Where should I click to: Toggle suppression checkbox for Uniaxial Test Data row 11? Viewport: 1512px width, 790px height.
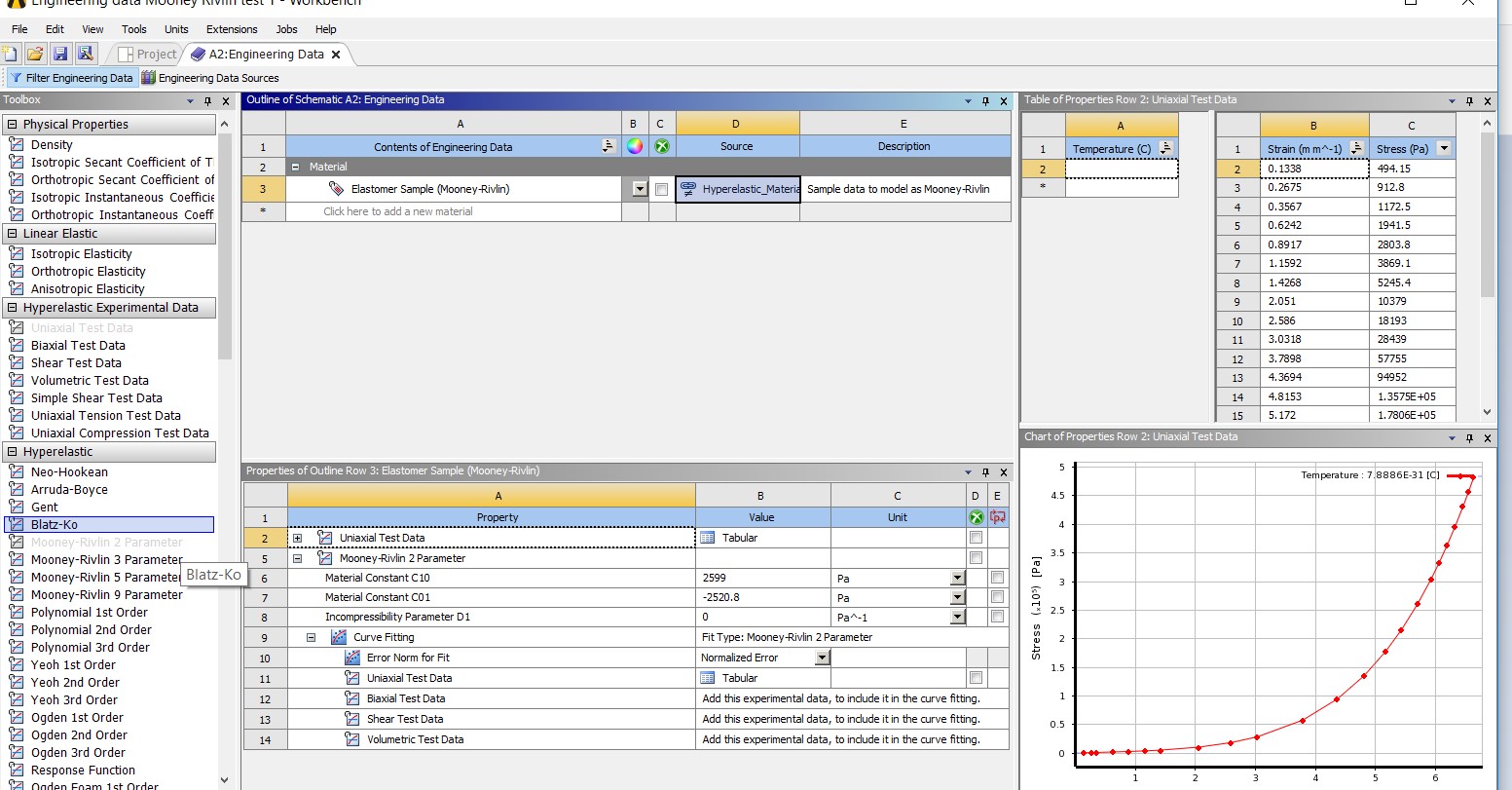tap(976, 678)
